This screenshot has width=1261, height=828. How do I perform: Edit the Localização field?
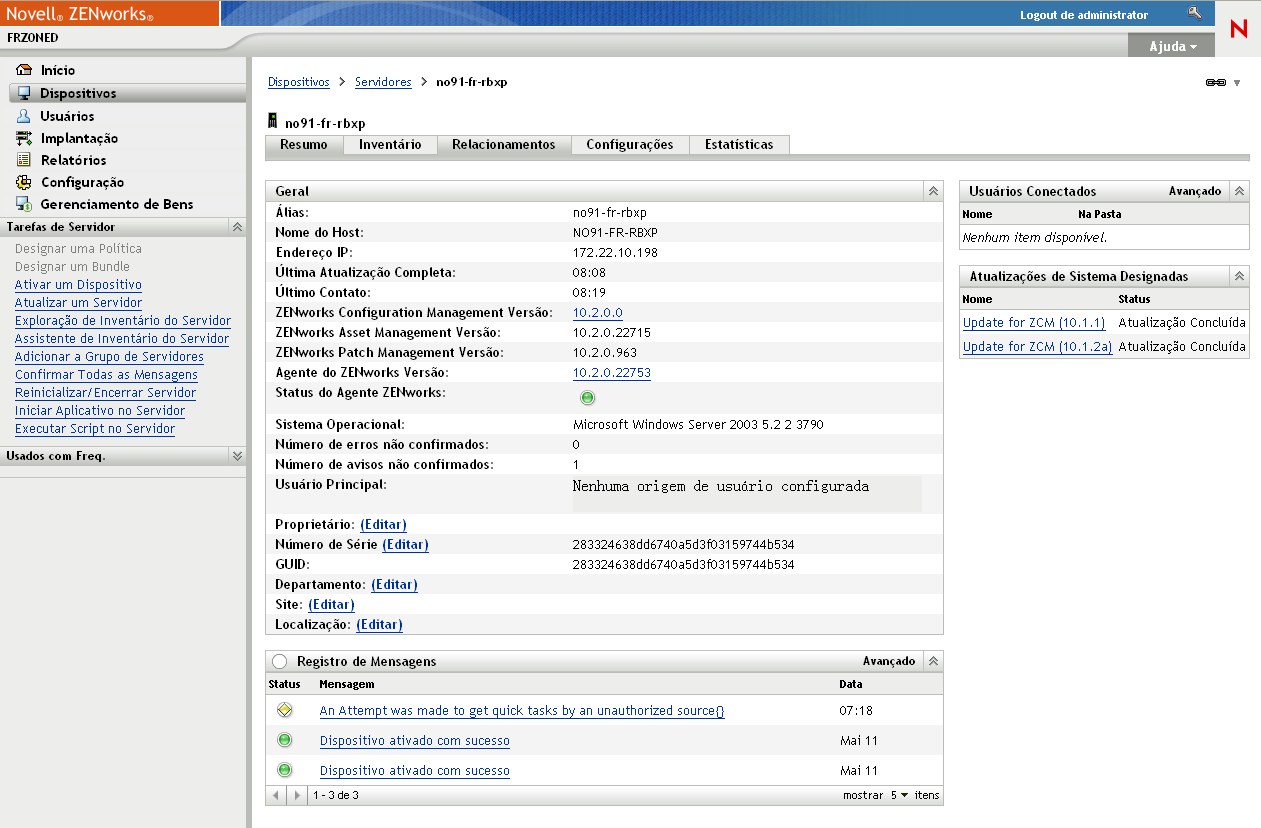tap(379, 624)
